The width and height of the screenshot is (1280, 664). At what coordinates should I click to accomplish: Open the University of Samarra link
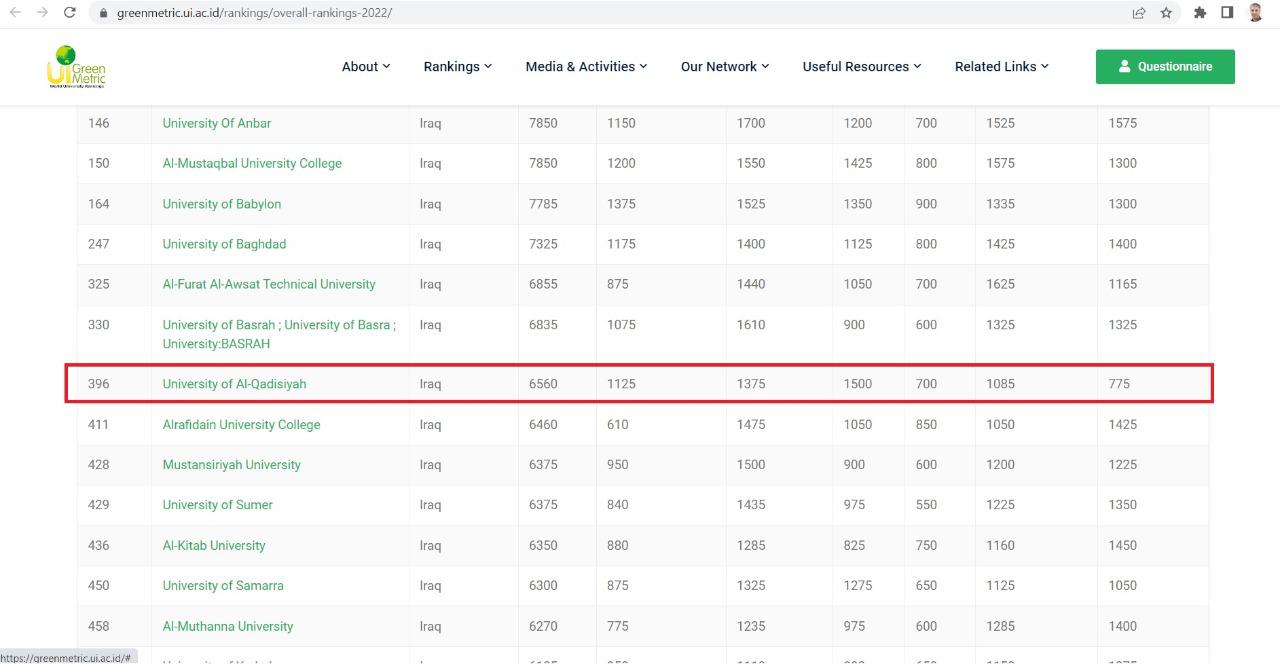click(x=223, y=585)
